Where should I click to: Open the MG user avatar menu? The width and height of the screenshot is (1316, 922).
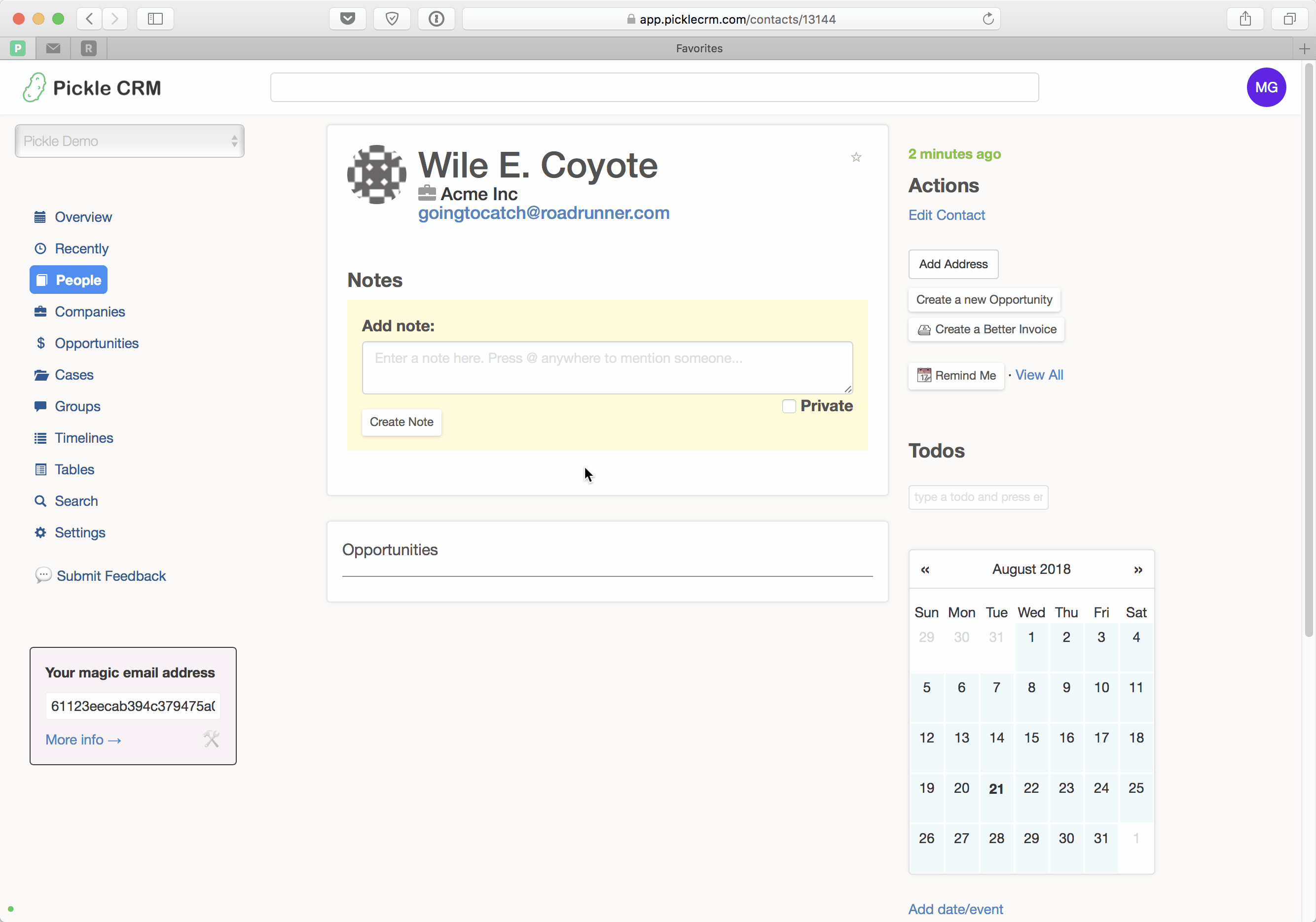tap(1266, 87)
